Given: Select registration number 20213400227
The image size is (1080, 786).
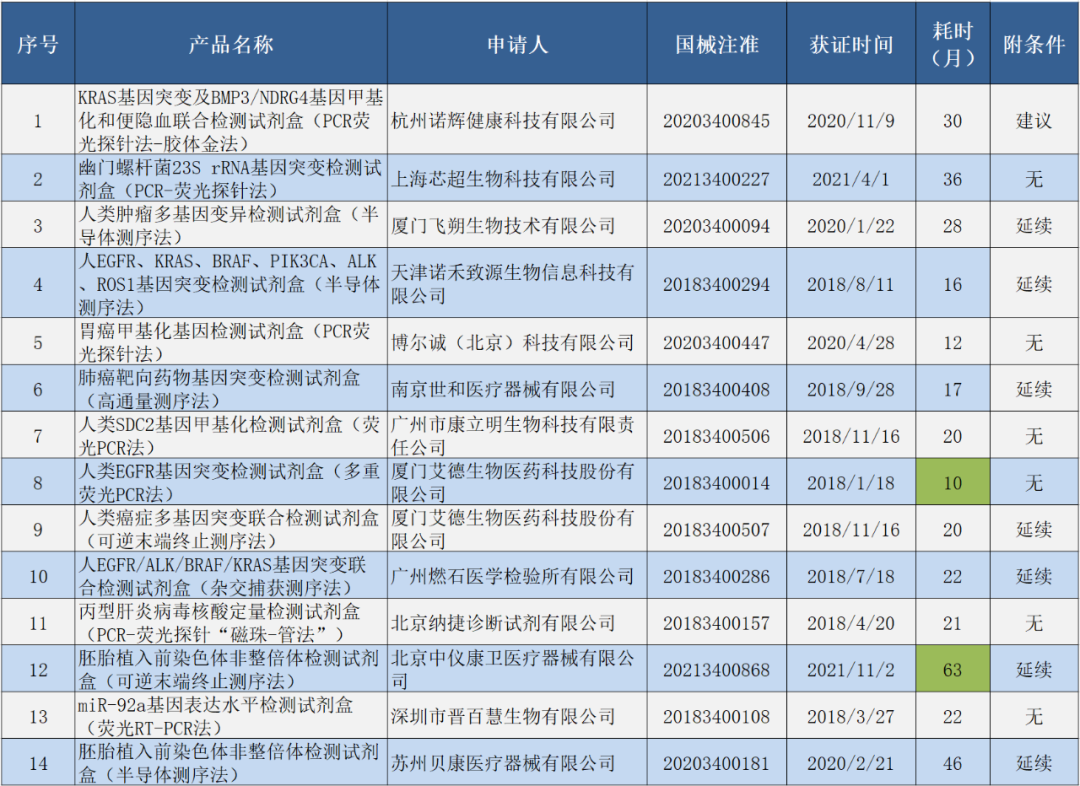Looking at the screenshot, I should [716, 180].
